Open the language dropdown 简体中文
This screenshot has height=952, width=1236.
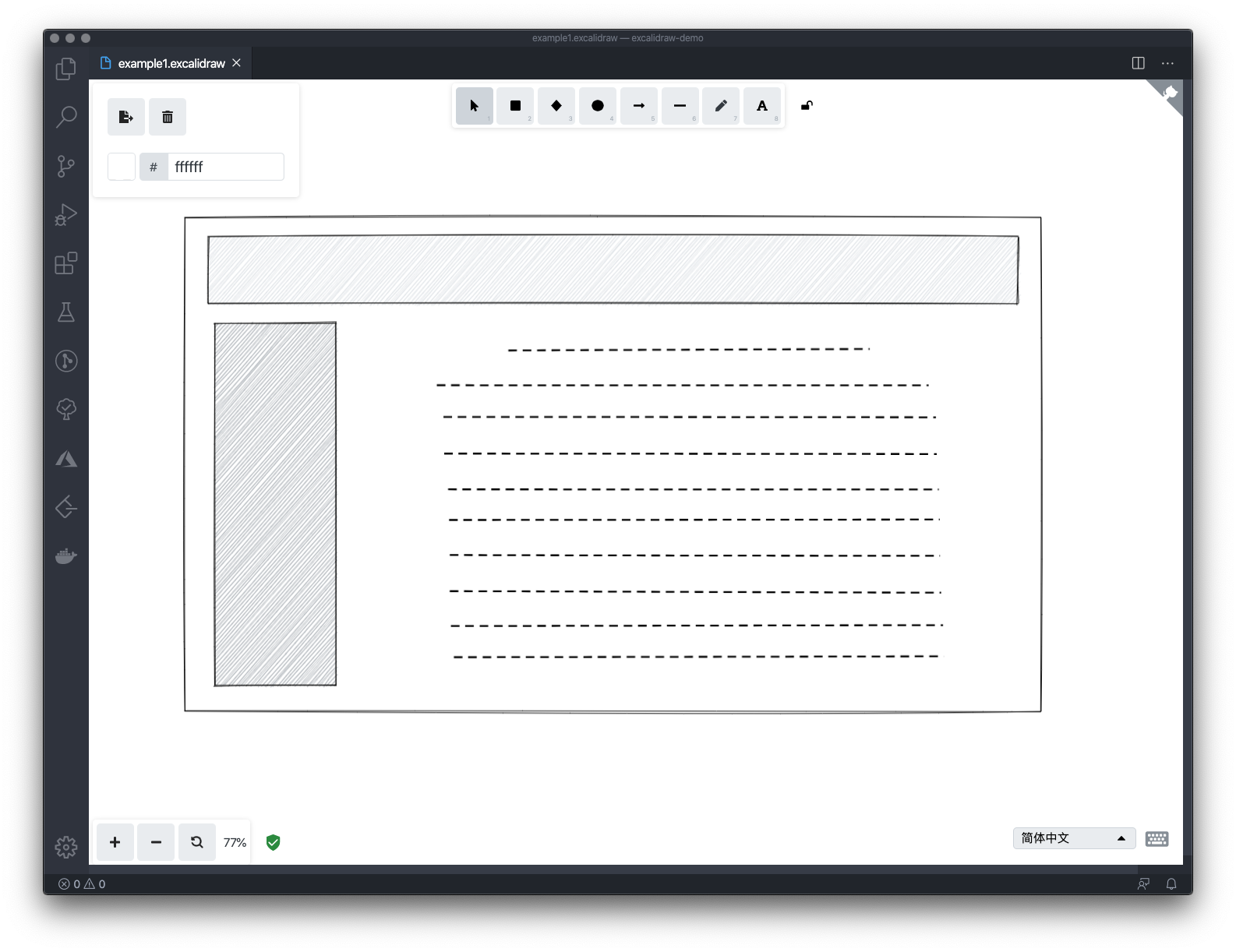pos(1074,838)
